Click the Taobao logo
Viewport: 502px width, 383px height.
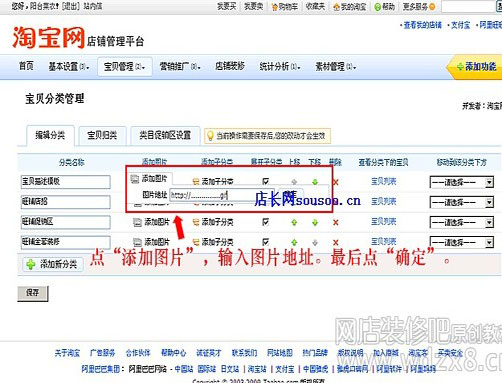pyautogui.click(x=48, y=38)
